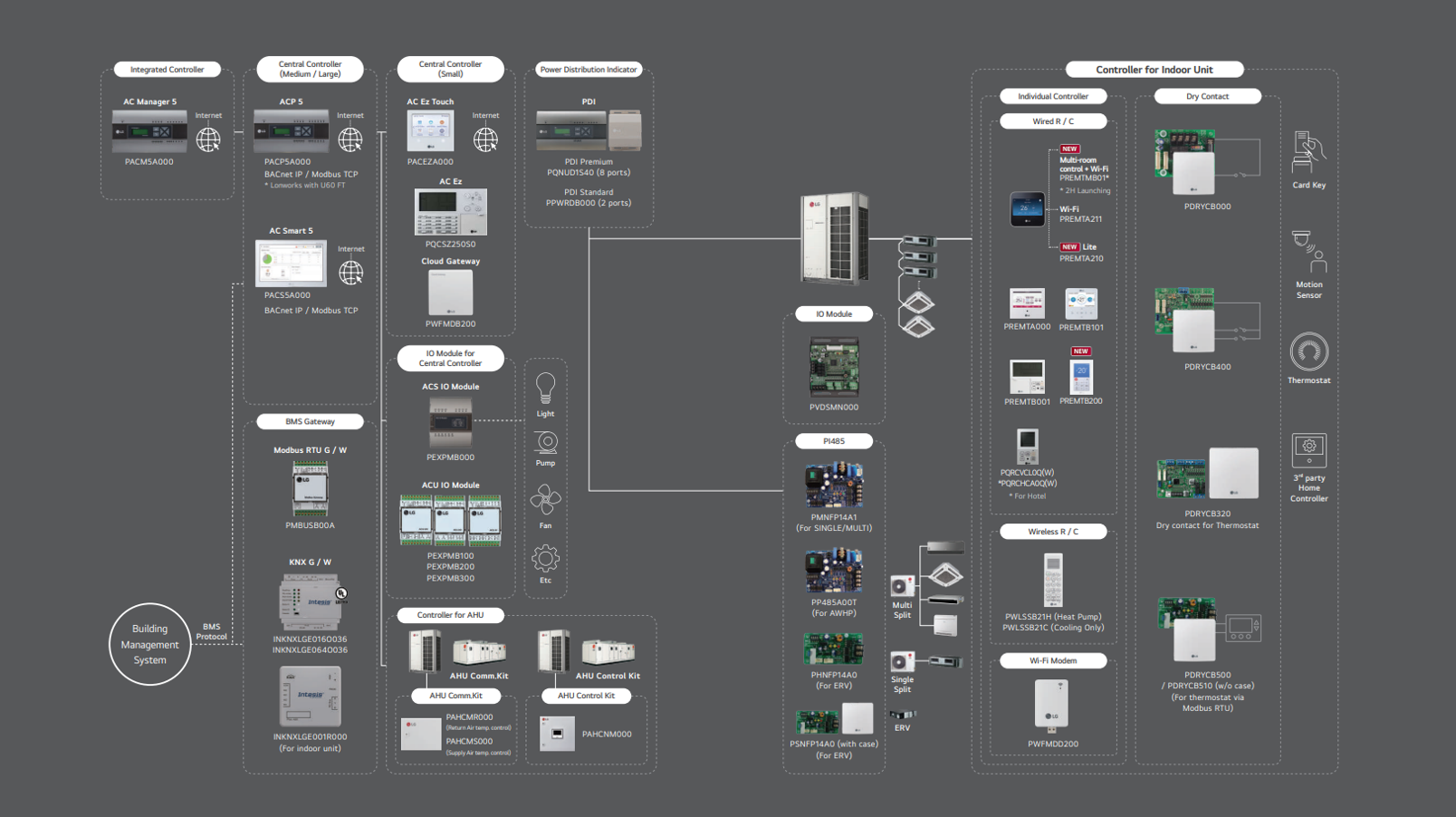This screenshot has height=817, width=1456.
Task: Click the Dry Contact heading
Action: tap(1207, 96)
